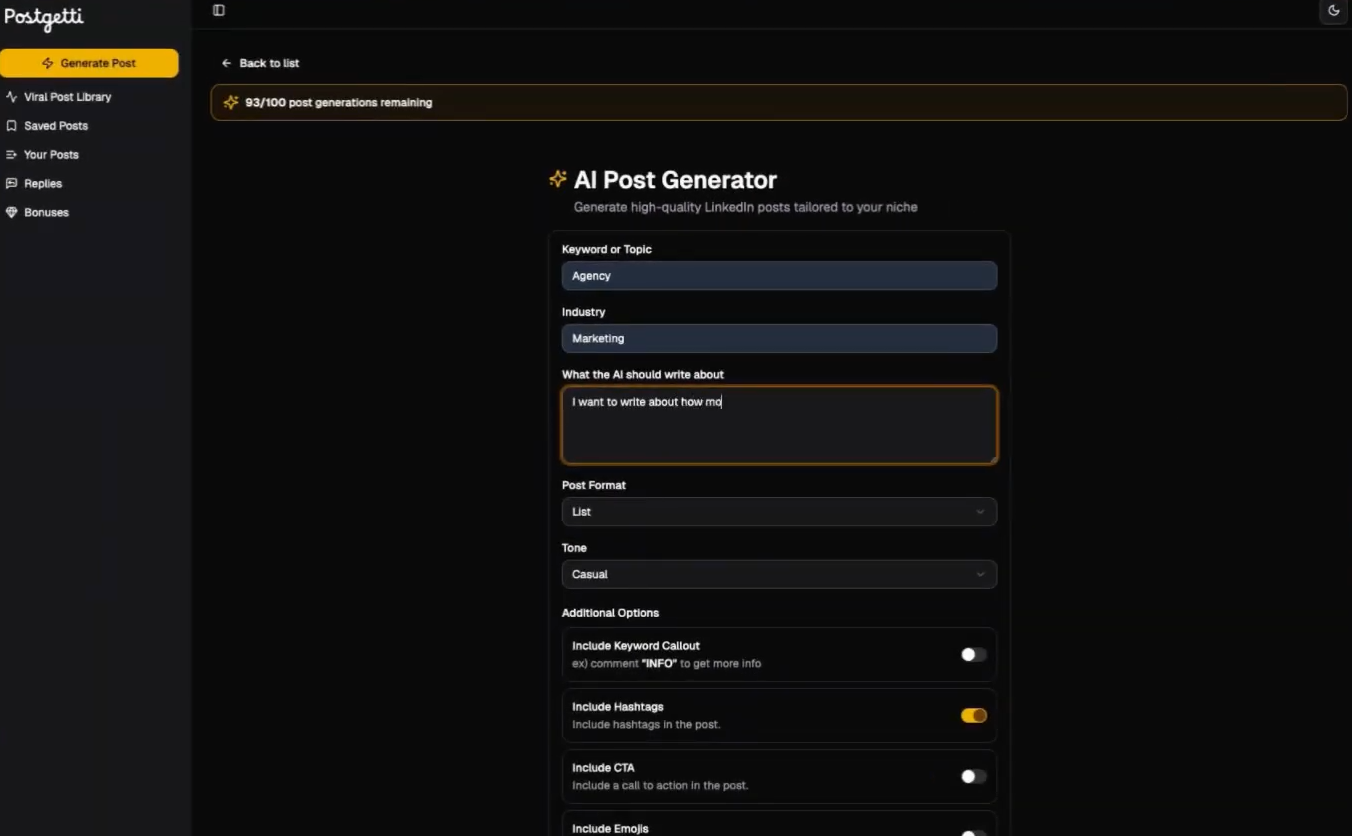Click inside the Keyword or Topic field

click(x=779, y=275)
